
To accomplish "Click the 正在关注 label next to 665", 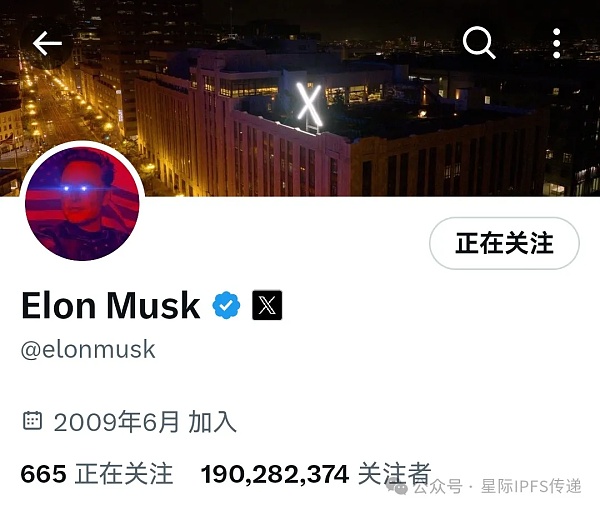I will pyautogui.click(x=124, y=474).
